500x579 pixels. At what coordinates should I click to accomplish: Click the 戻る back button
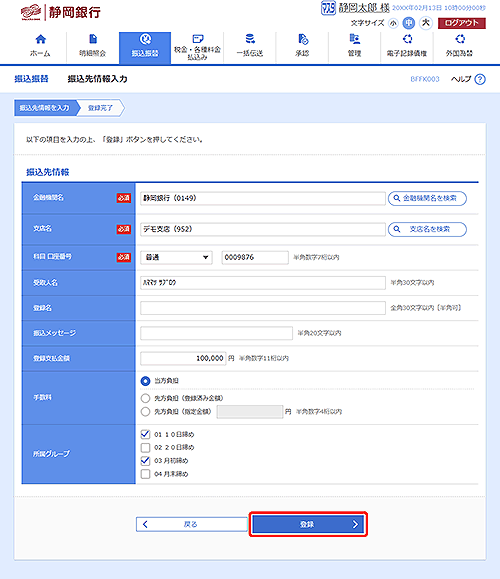pos(192,524)
